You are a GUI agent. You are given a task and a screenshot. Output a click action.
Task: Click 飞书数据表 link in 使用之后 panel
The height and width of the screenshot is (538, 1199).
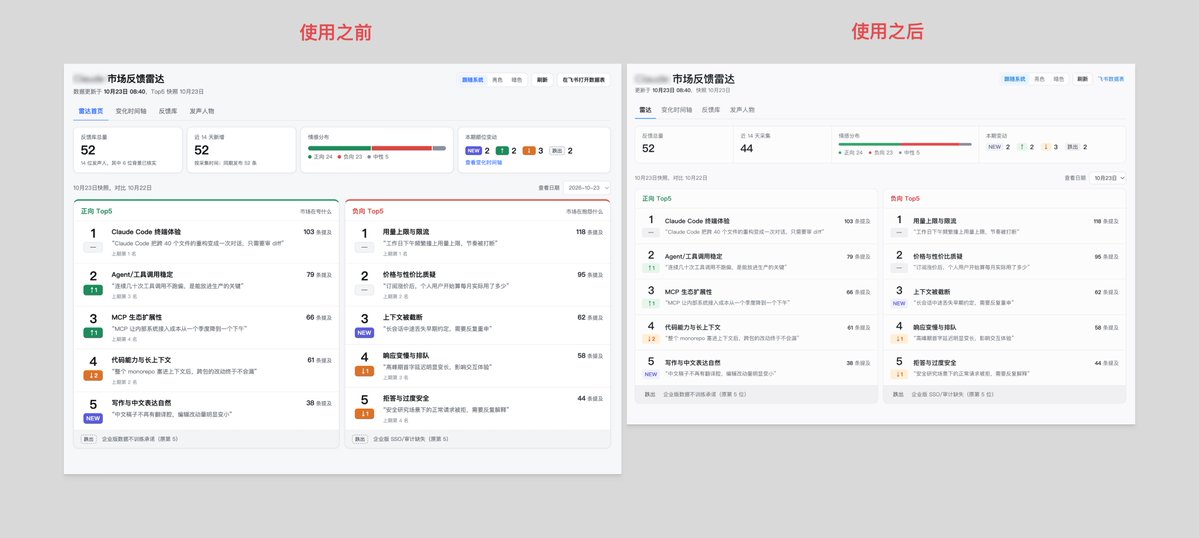[1111, 79]
